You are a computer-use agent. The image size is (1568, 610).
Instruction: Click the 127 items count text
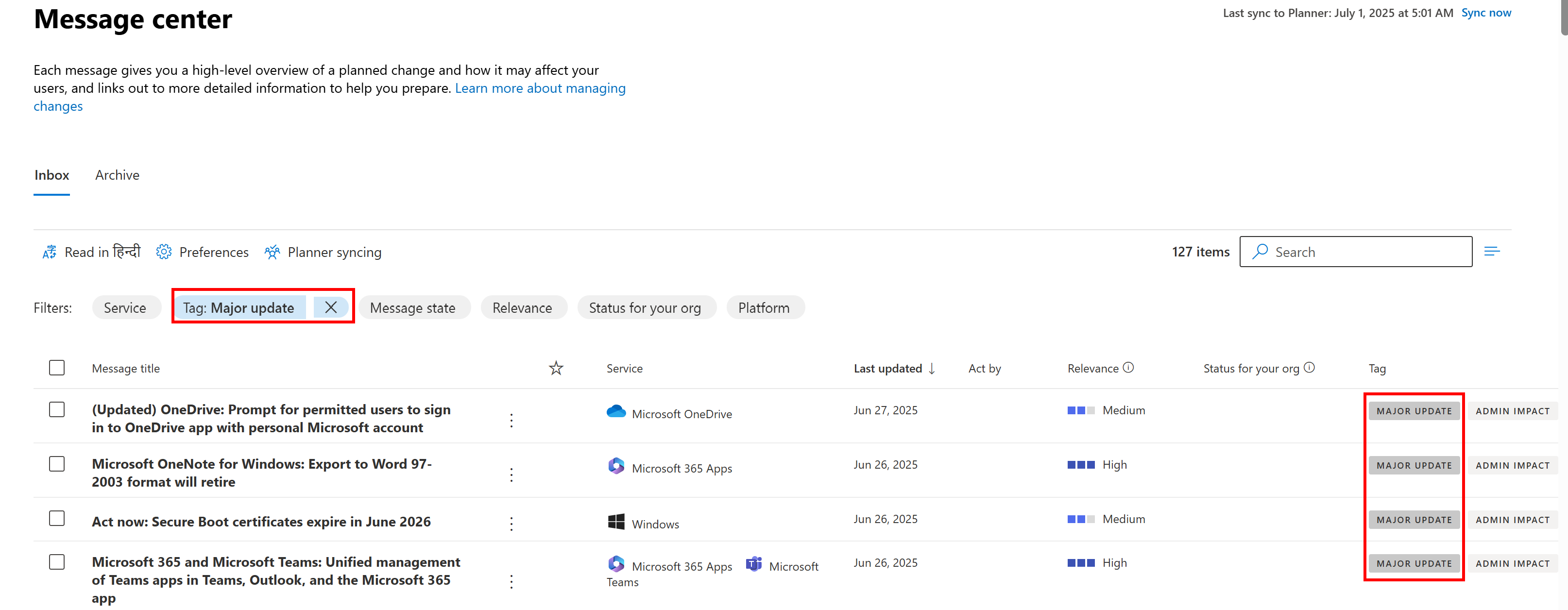point(1200,252)
